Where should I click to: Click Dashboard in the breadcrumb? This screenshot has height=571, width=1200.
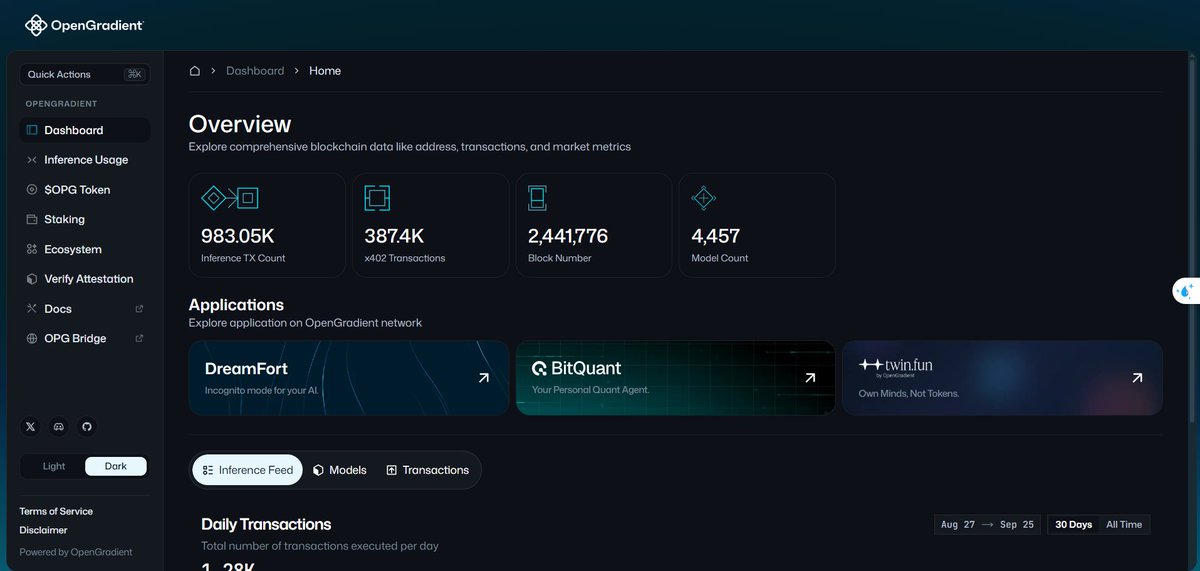tap(255, 71)
